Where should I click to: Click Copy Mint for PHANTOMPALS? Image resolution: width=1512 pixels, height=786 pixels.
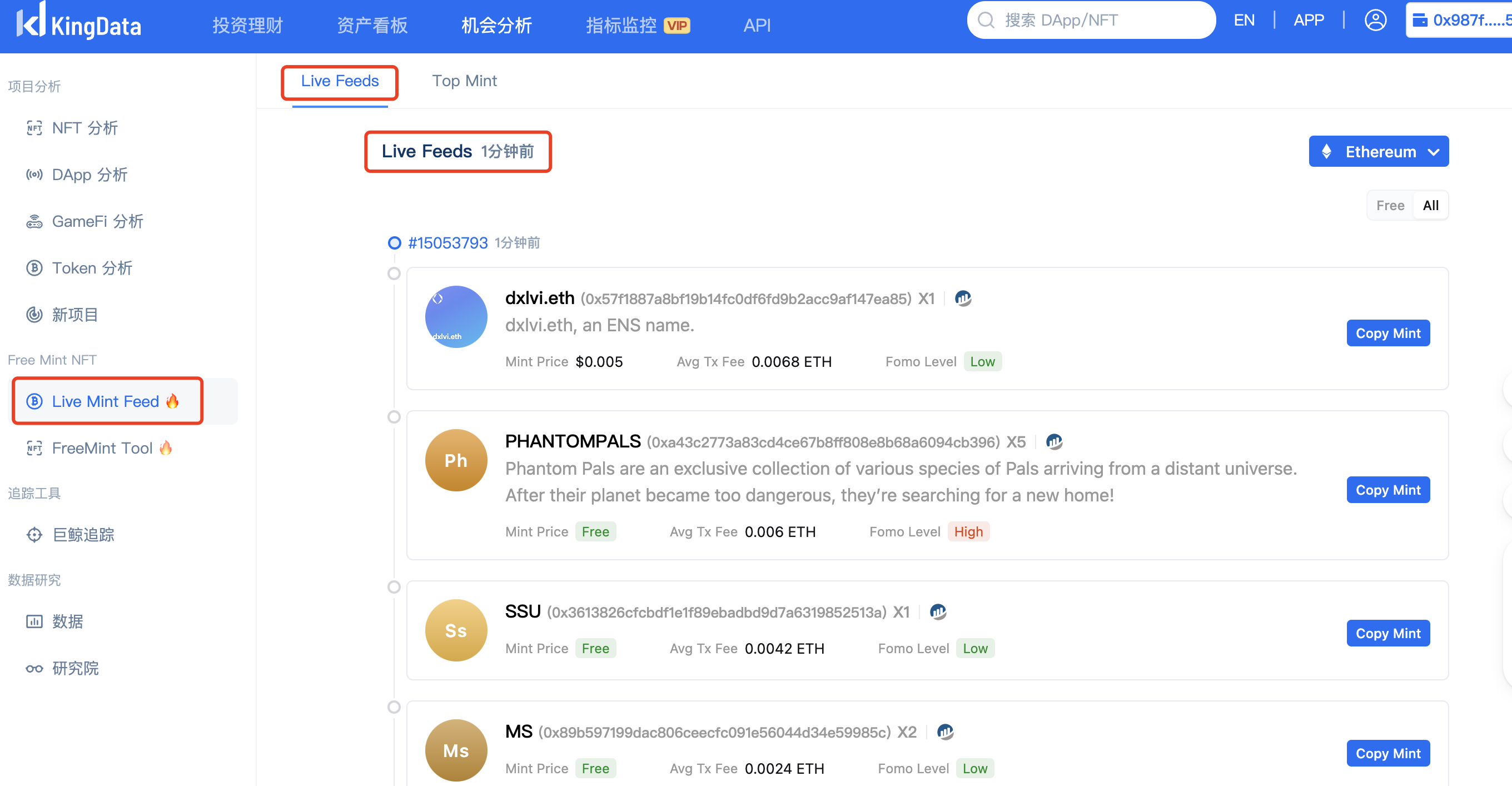[1387, 490]
